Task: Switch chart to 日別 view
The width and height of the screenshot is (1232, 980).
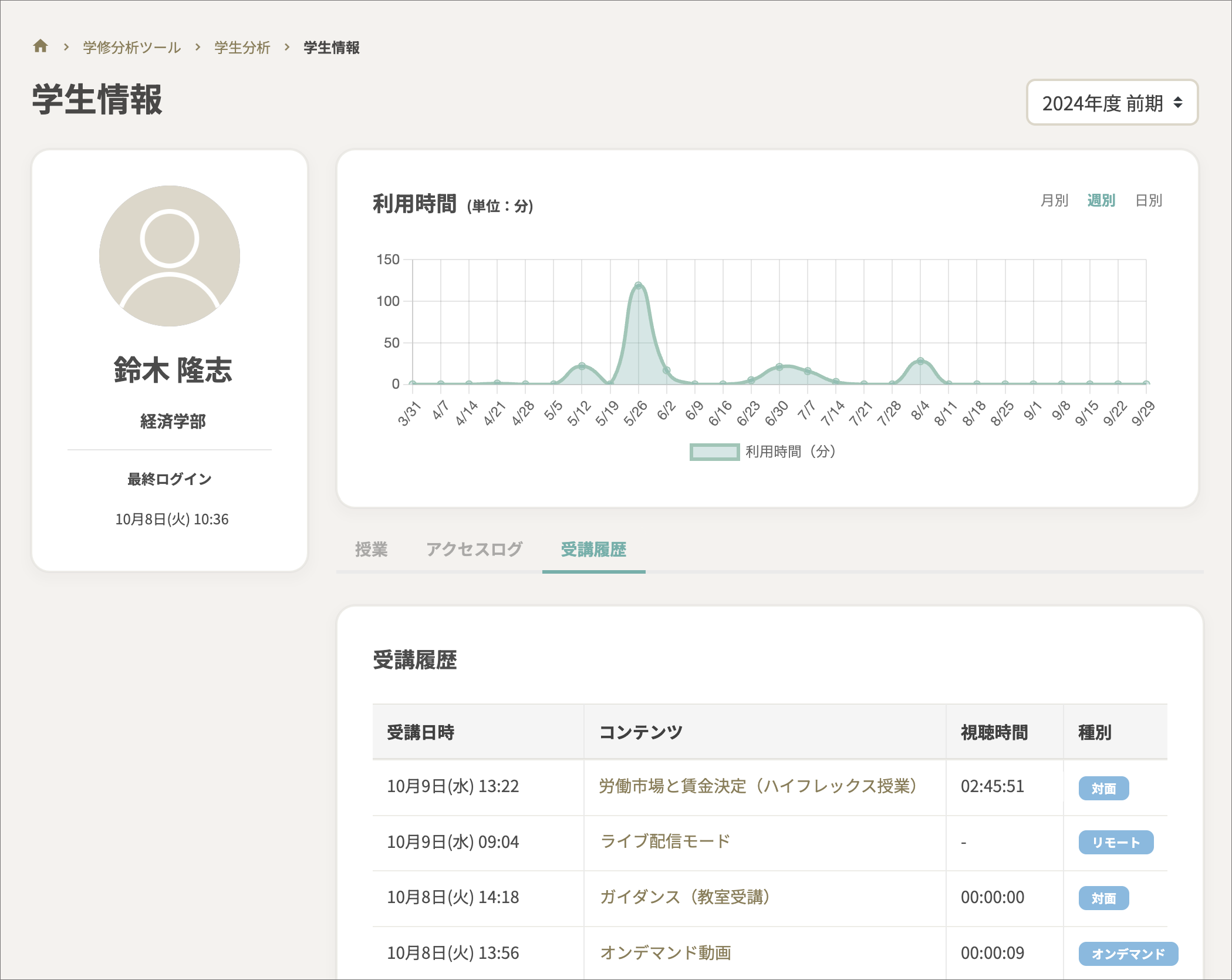Action: pos(1149,200)
